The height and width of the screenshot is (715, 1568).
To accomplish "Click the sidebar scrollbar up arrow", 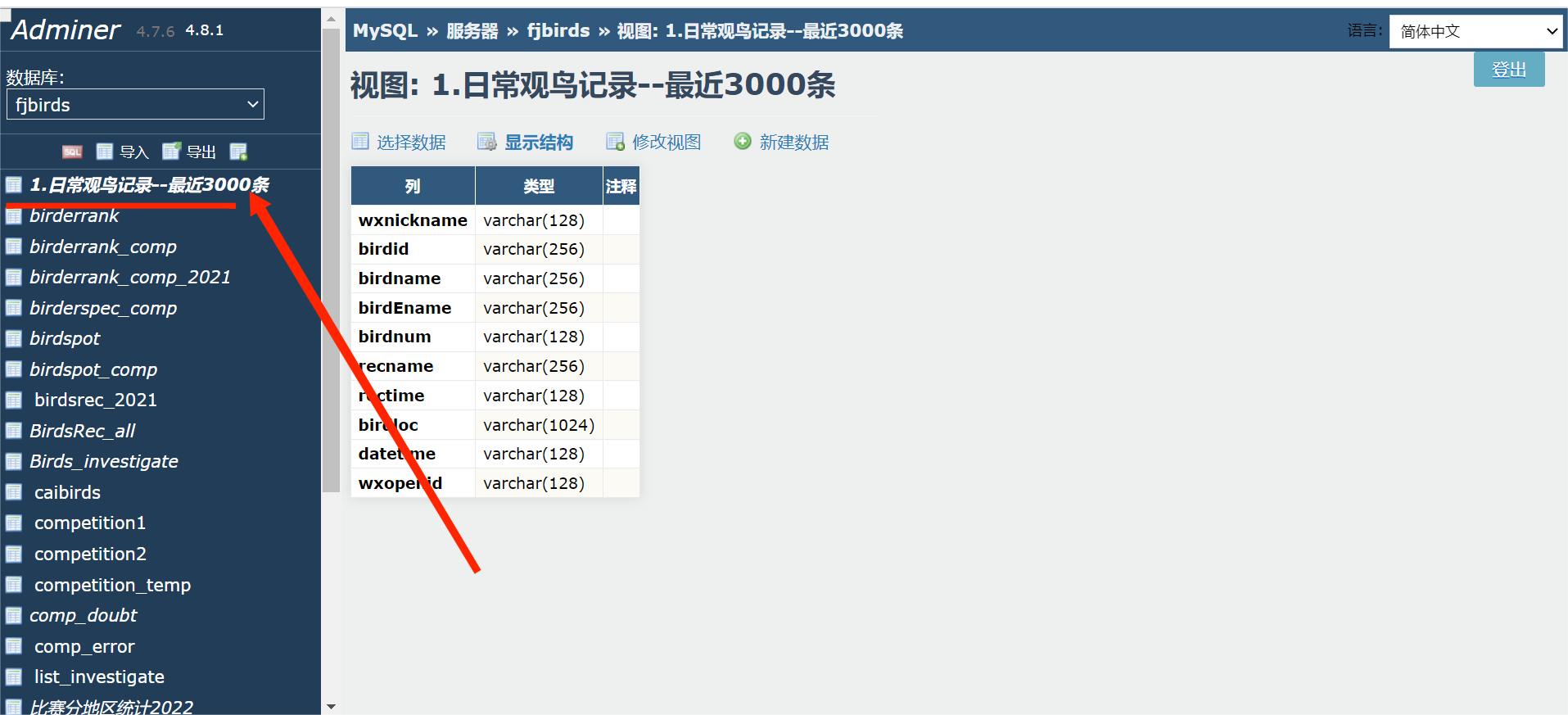I will point(331,18).
